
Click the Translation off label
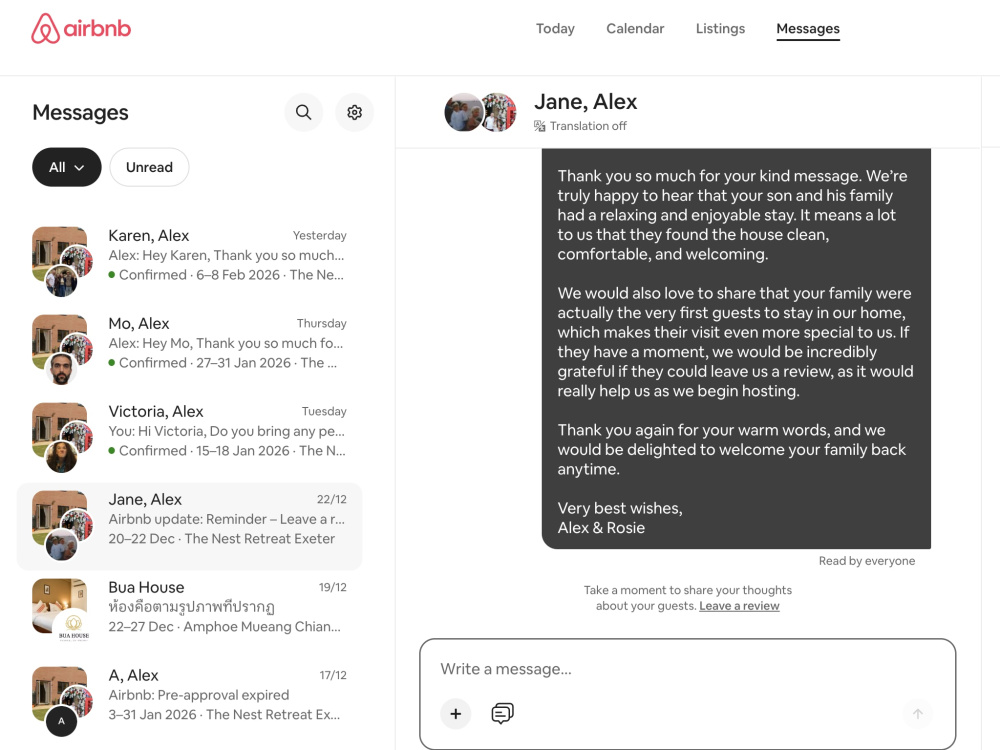tap(588, 126)
